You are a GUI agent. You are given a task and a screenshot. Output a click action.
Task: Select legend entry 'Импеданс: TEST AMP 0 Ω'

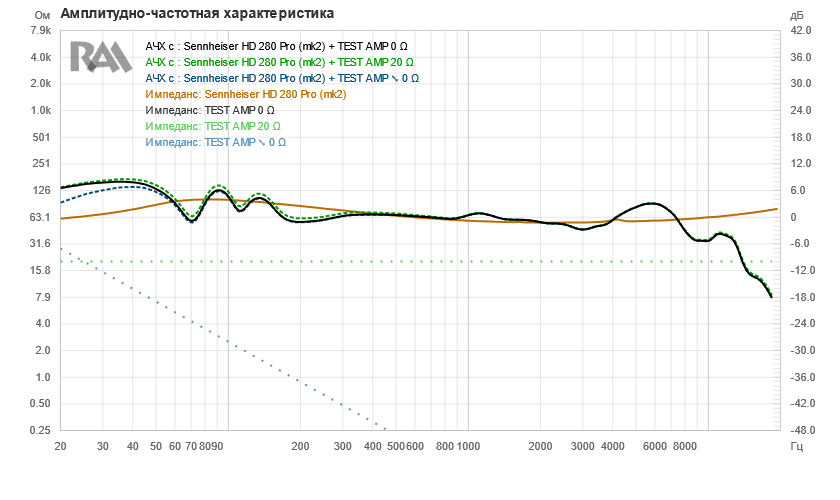pos(210,110)
